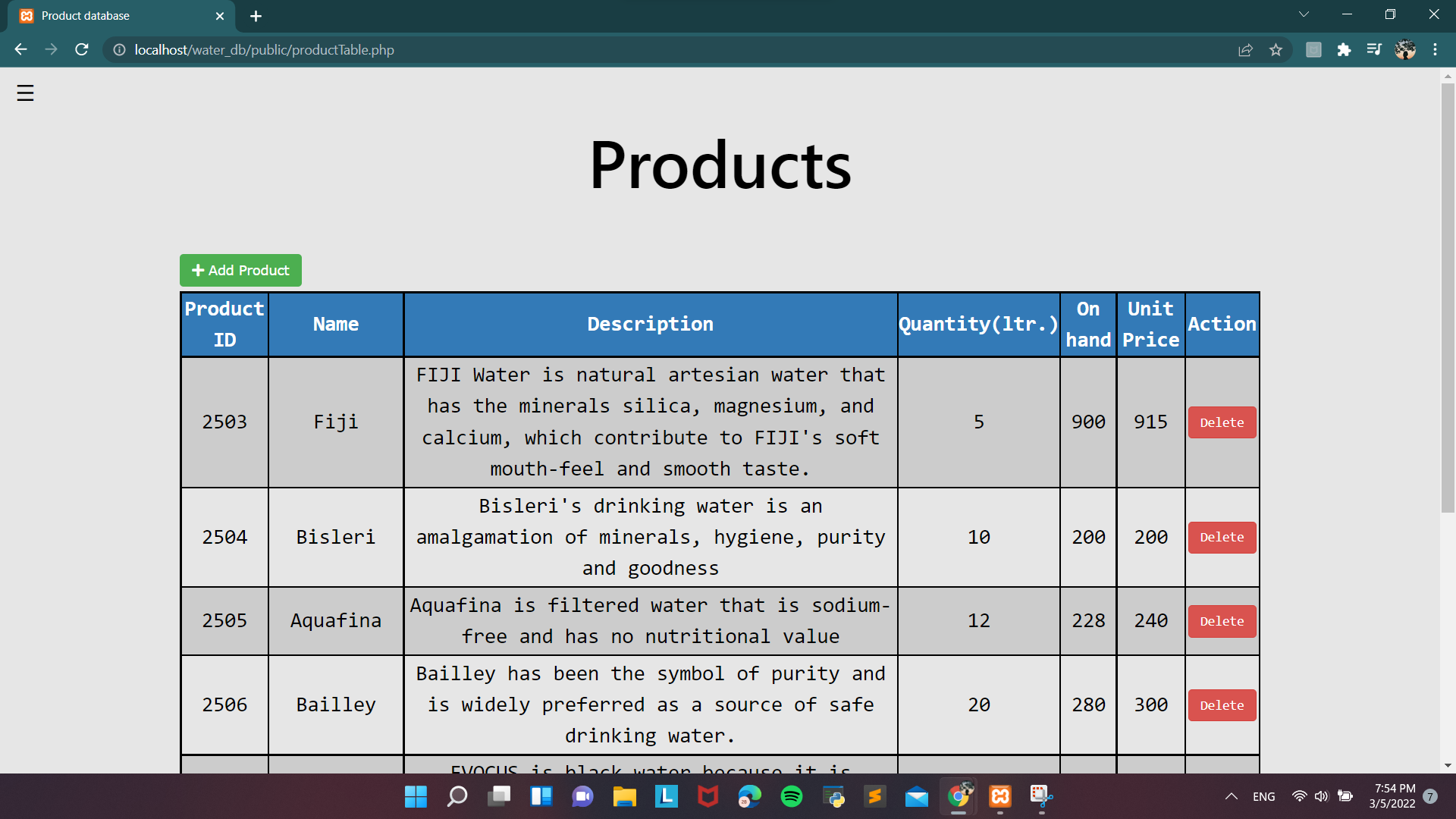Click the share icon in the address bar
Image resolution: width=1456 pixels, height=819 pixels.
[1245, 49]
